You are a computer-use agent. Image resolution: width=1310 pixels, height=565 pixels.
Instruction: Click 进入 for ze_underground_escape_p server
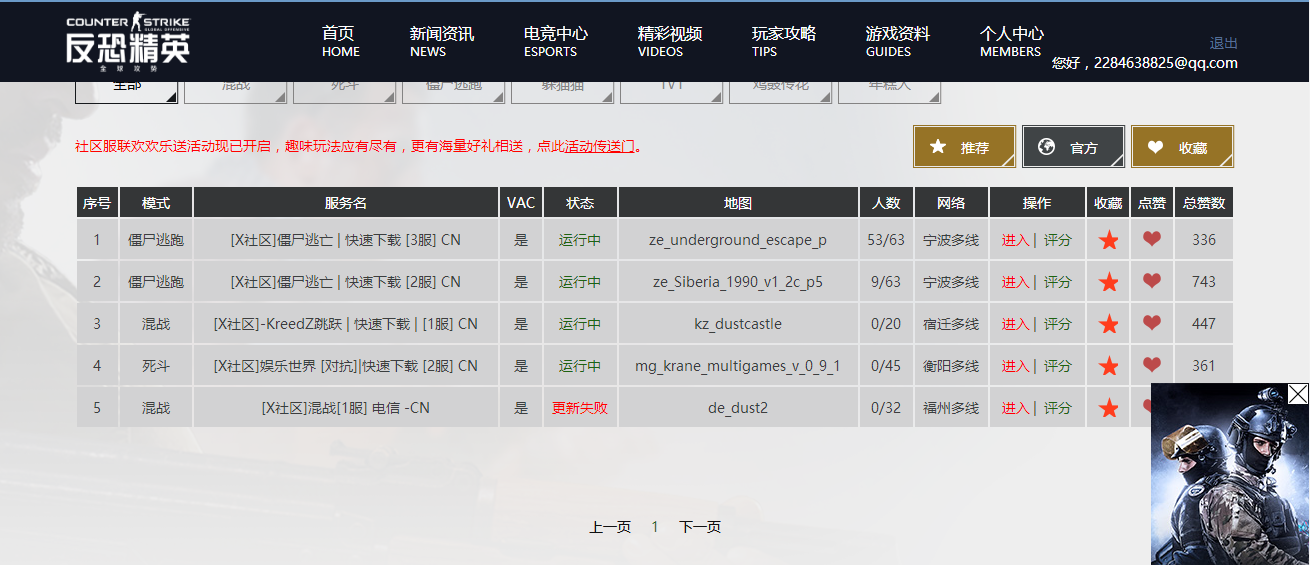click(1016, 240)
